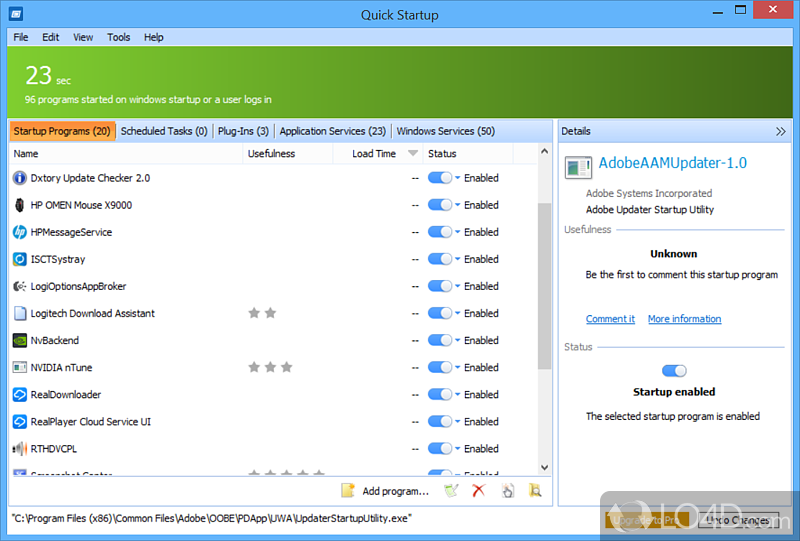Toggle the Startup enabled switch in Details

(x=674, y=371)
